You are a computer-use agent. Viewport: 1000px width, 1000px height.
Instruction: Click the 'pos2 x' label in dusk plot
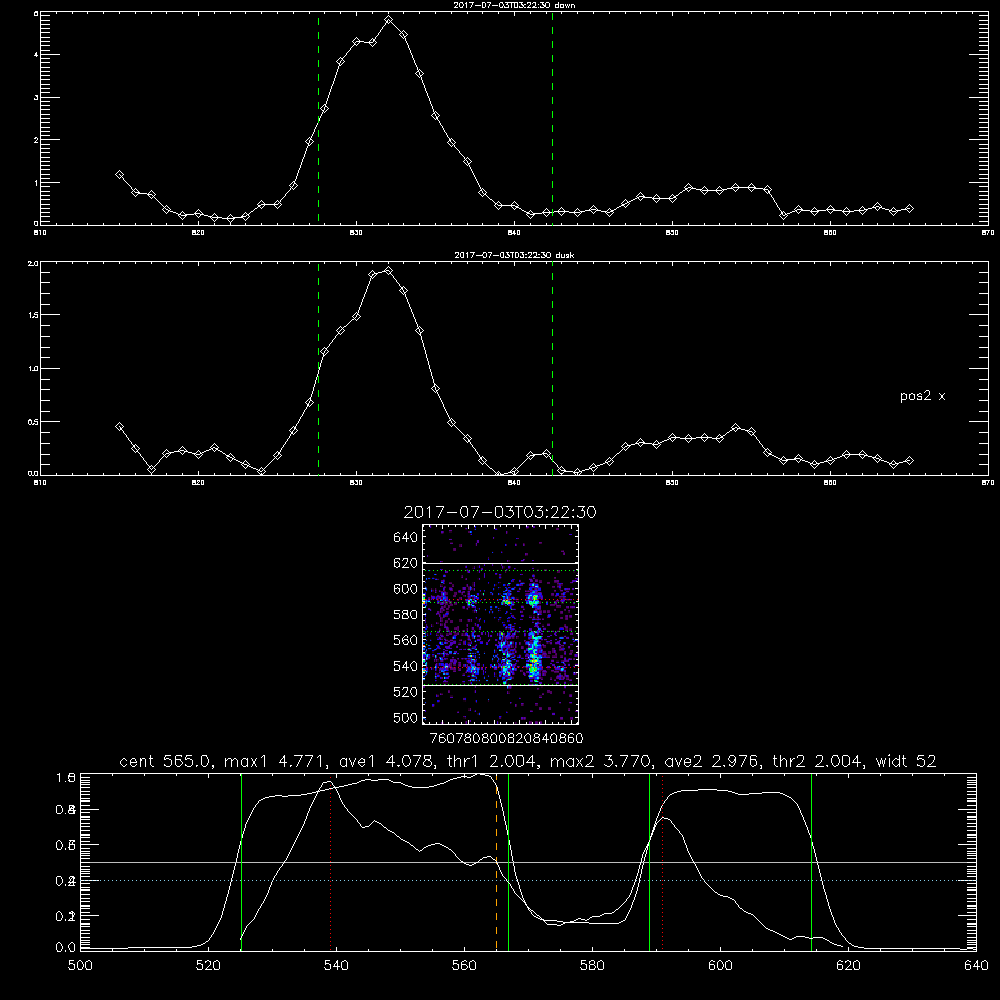pos(922,396)
